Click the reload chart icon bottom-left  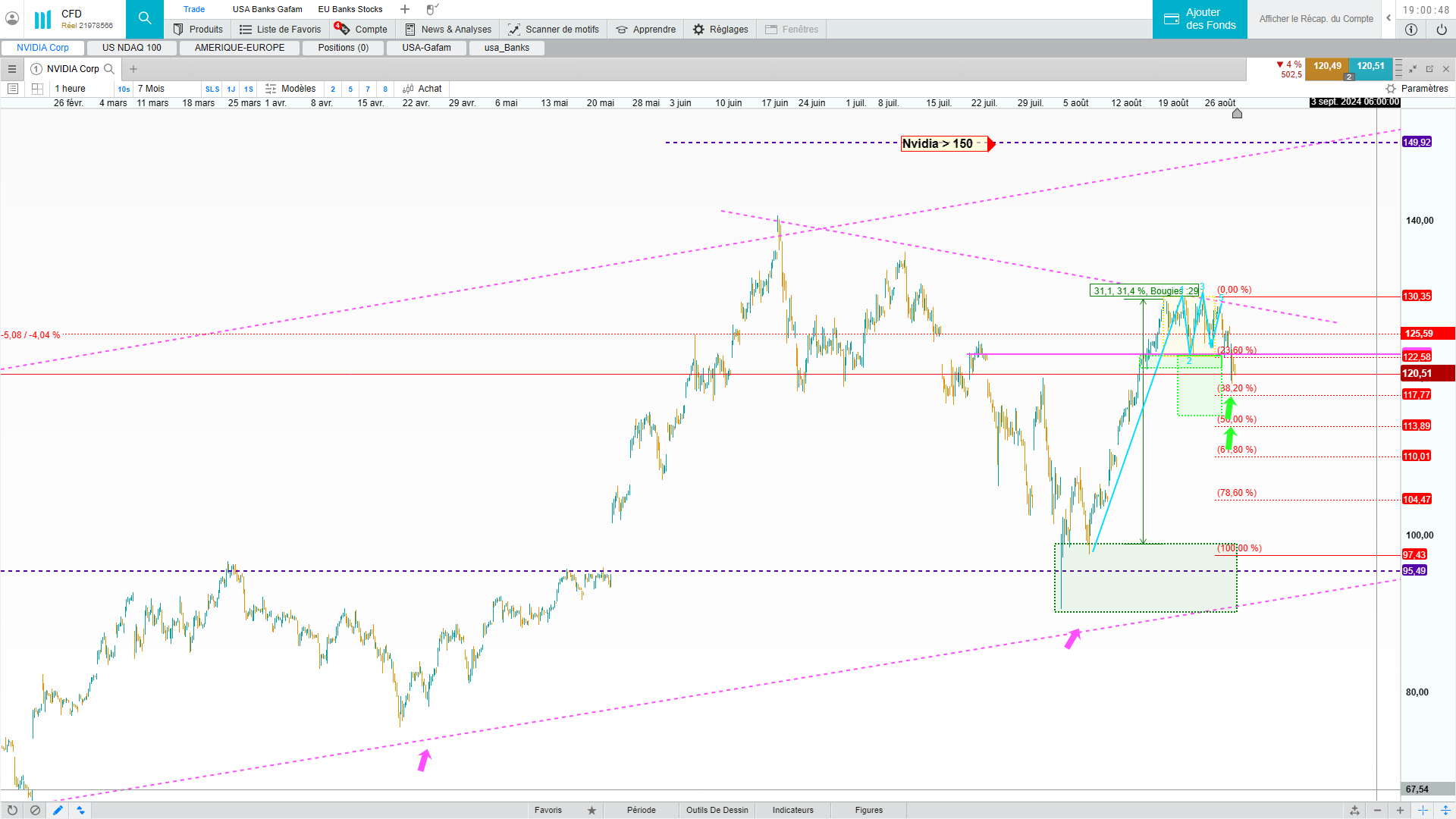point(12,810)
